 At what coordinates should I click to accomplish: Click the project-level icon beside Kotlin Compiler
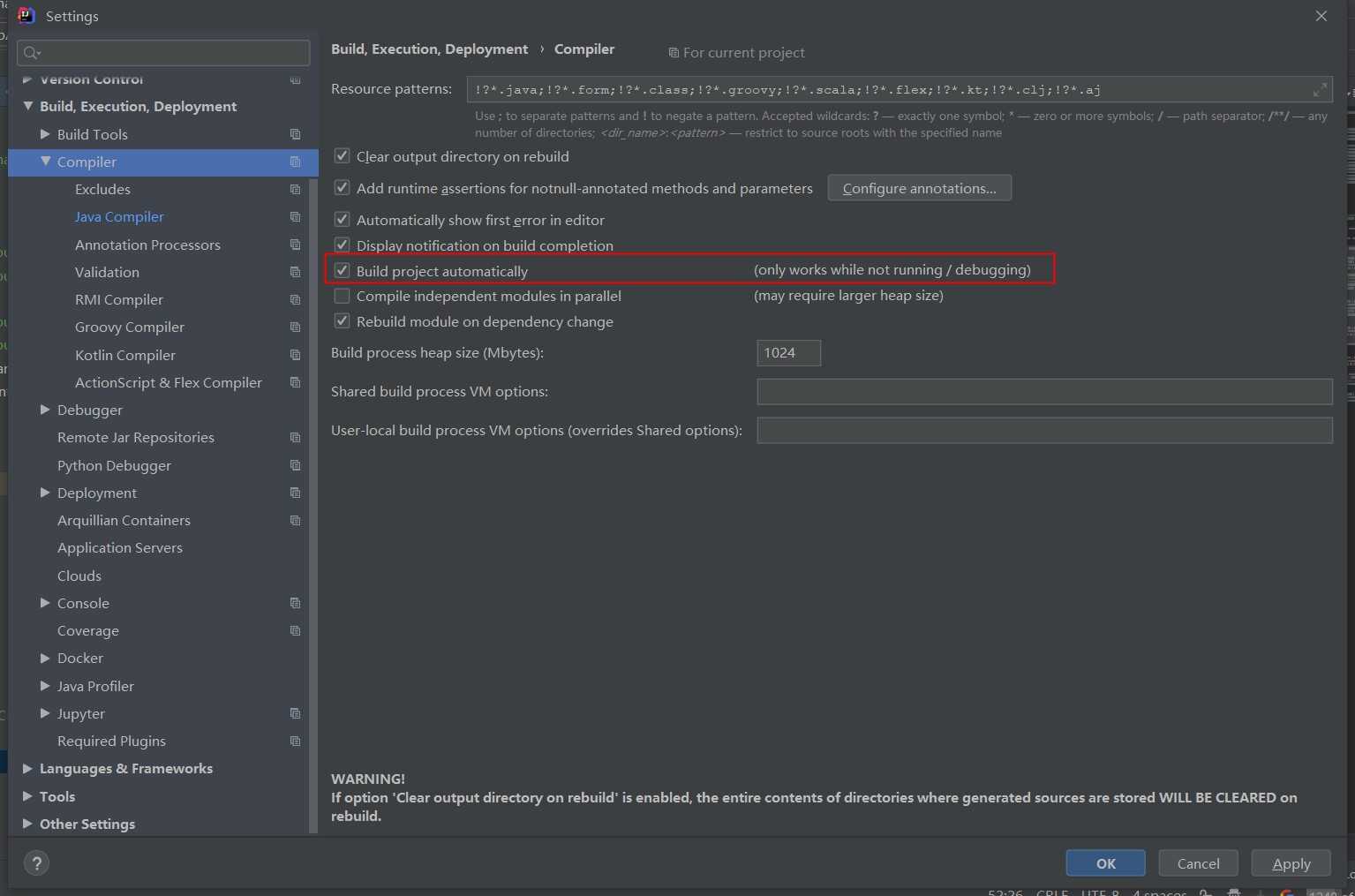296,355
